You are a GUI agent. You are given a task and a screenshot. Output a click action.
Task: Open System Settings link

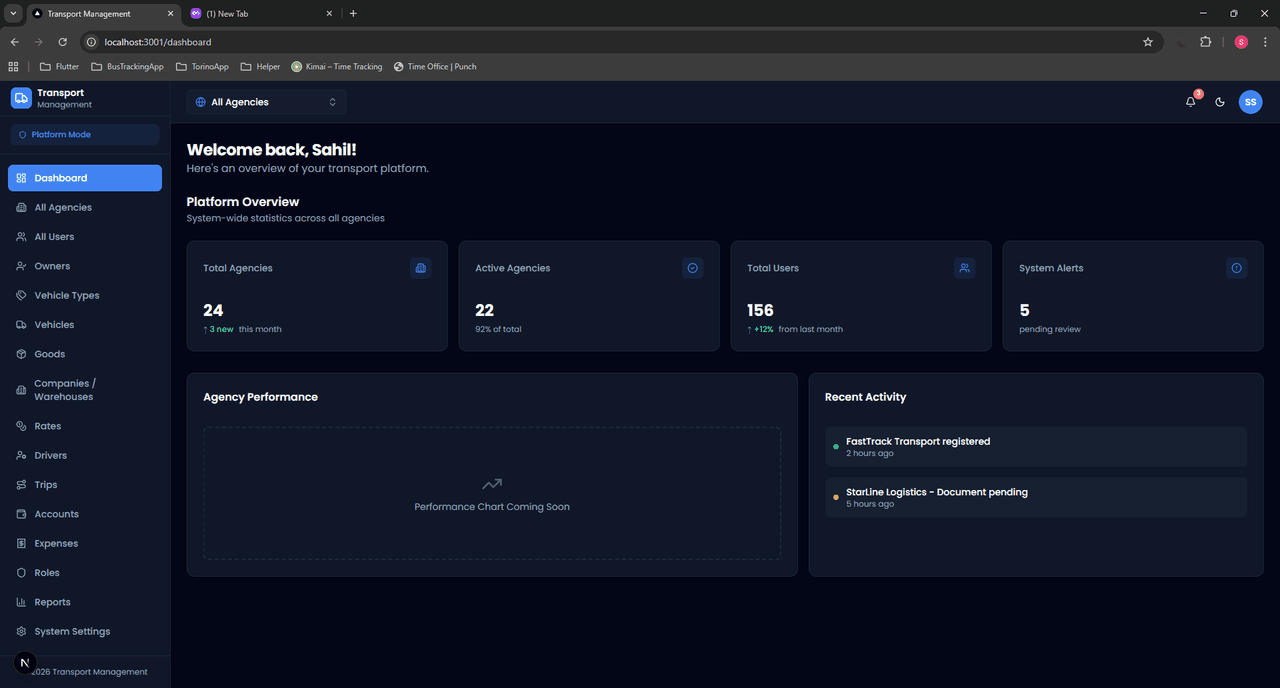(85, 631)
